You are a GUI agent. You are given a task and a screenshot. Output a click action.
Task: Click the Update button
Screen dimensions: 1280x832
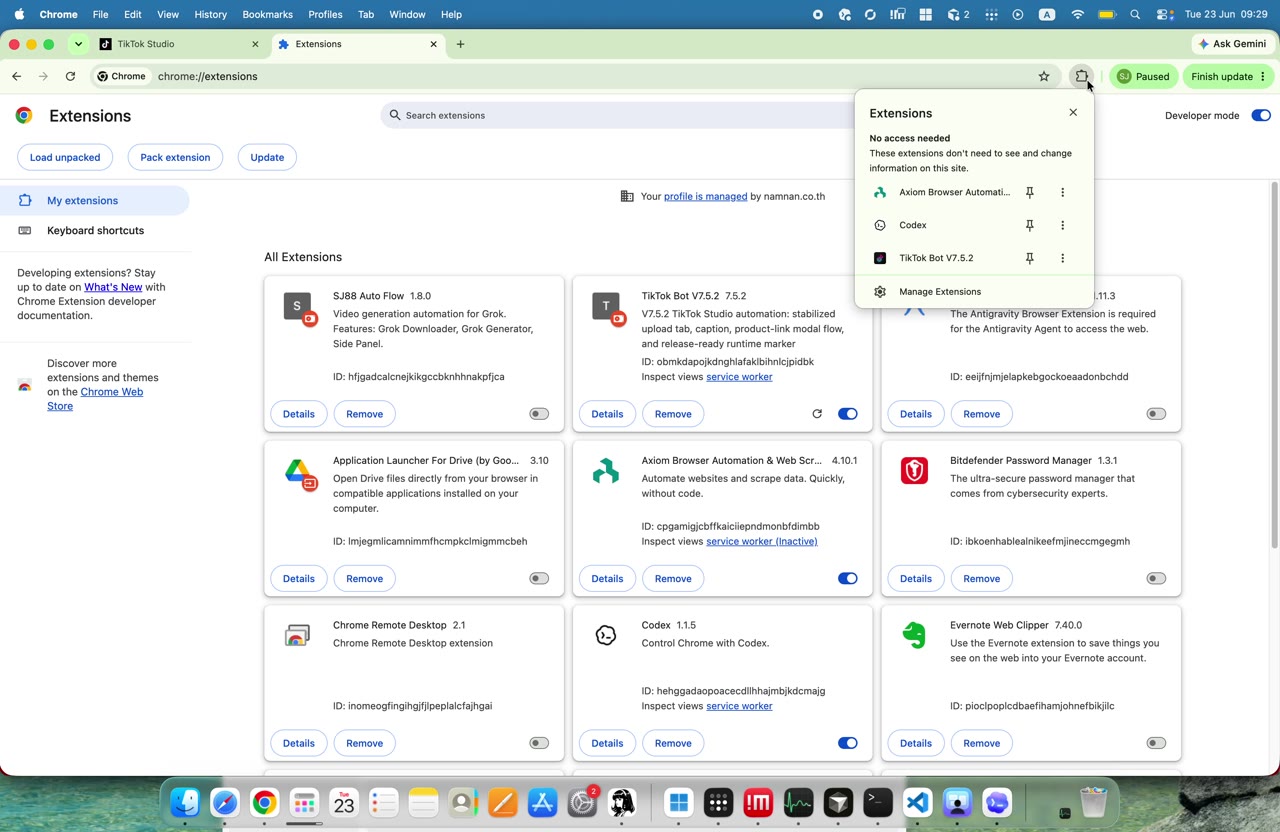[x=267, y=157]
